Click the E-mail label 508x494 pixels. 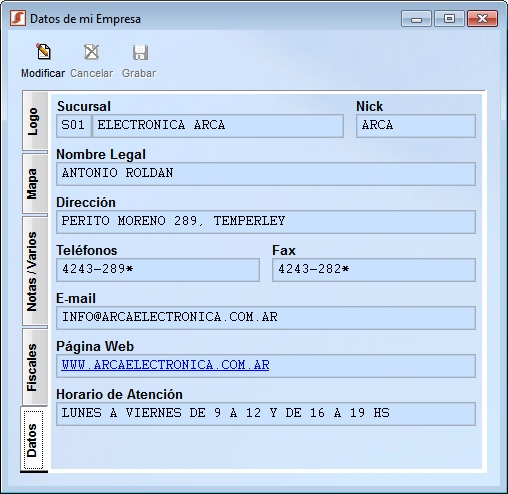pos(76,299)
